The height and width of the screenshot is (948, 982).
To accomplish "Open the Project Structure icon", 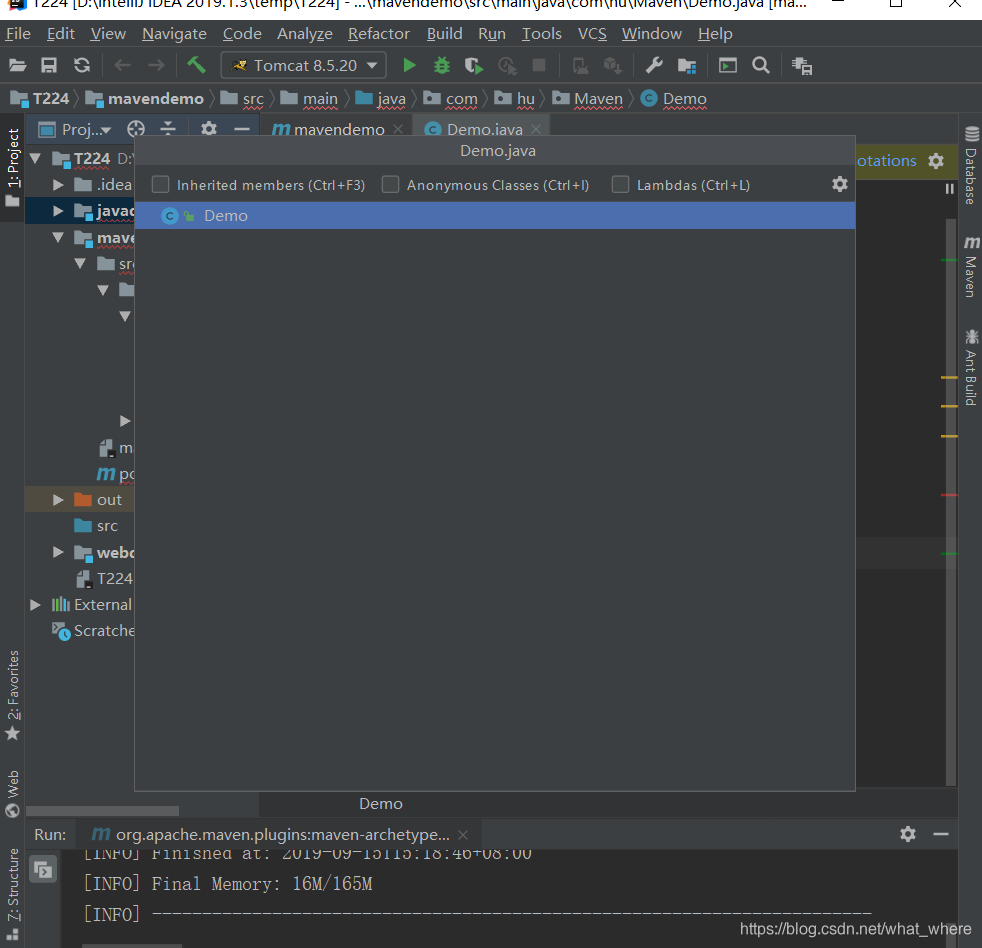I will point(687,65).
